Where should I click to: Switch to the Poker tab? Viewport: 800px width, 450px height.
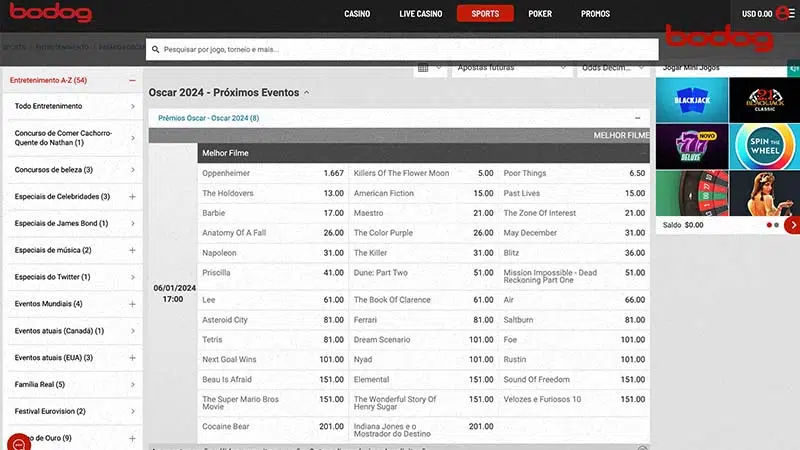click(539, 14)
